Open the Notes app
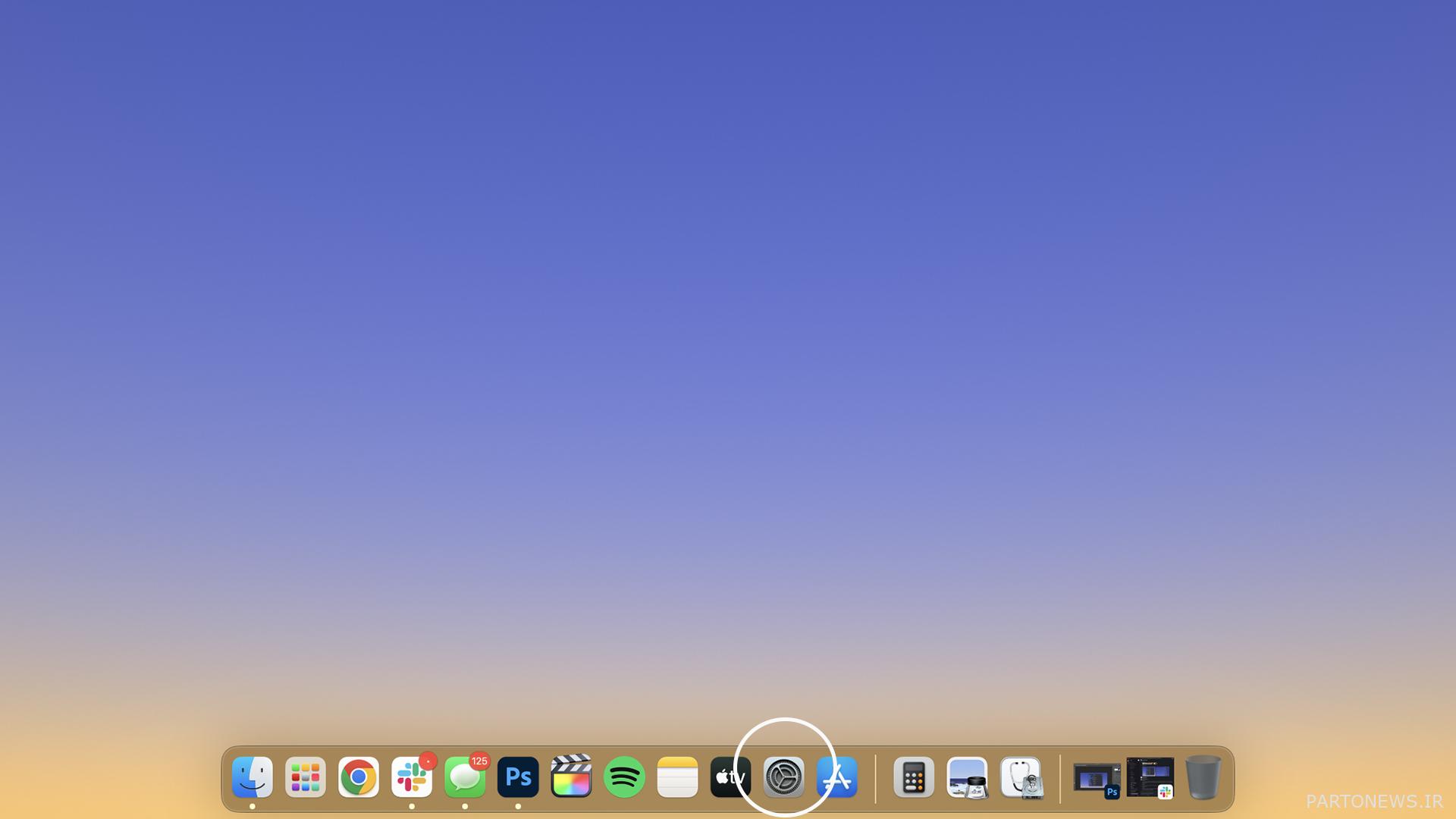The height and width of the screenshot is (819, 1456). click(x=677, y=777)
